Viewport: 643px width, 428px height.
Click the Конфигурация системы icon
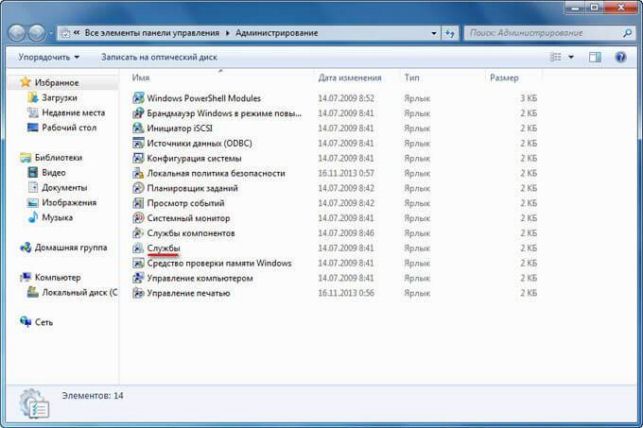coord(138,158)
